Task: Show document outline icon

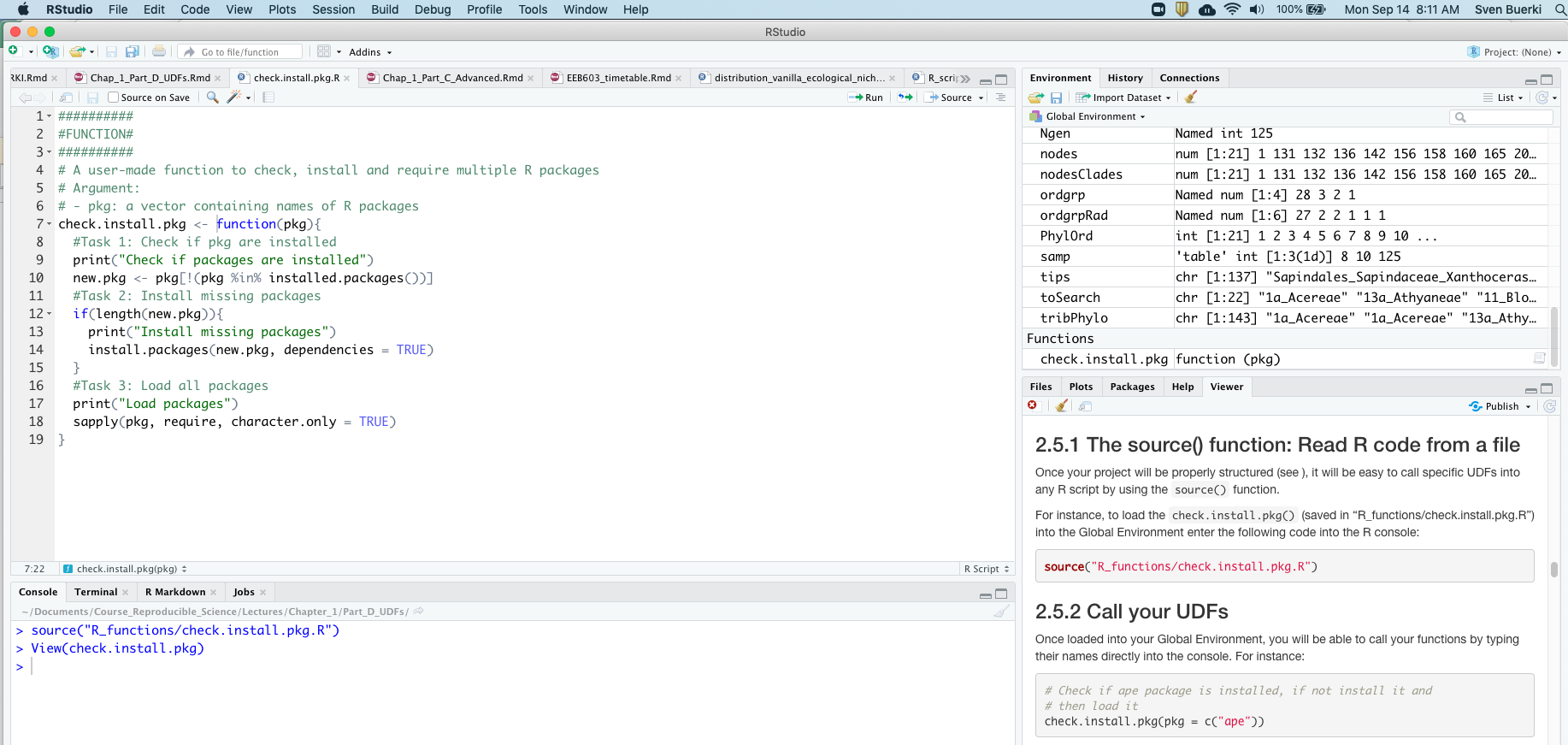Action: [x=1000, y=98]
